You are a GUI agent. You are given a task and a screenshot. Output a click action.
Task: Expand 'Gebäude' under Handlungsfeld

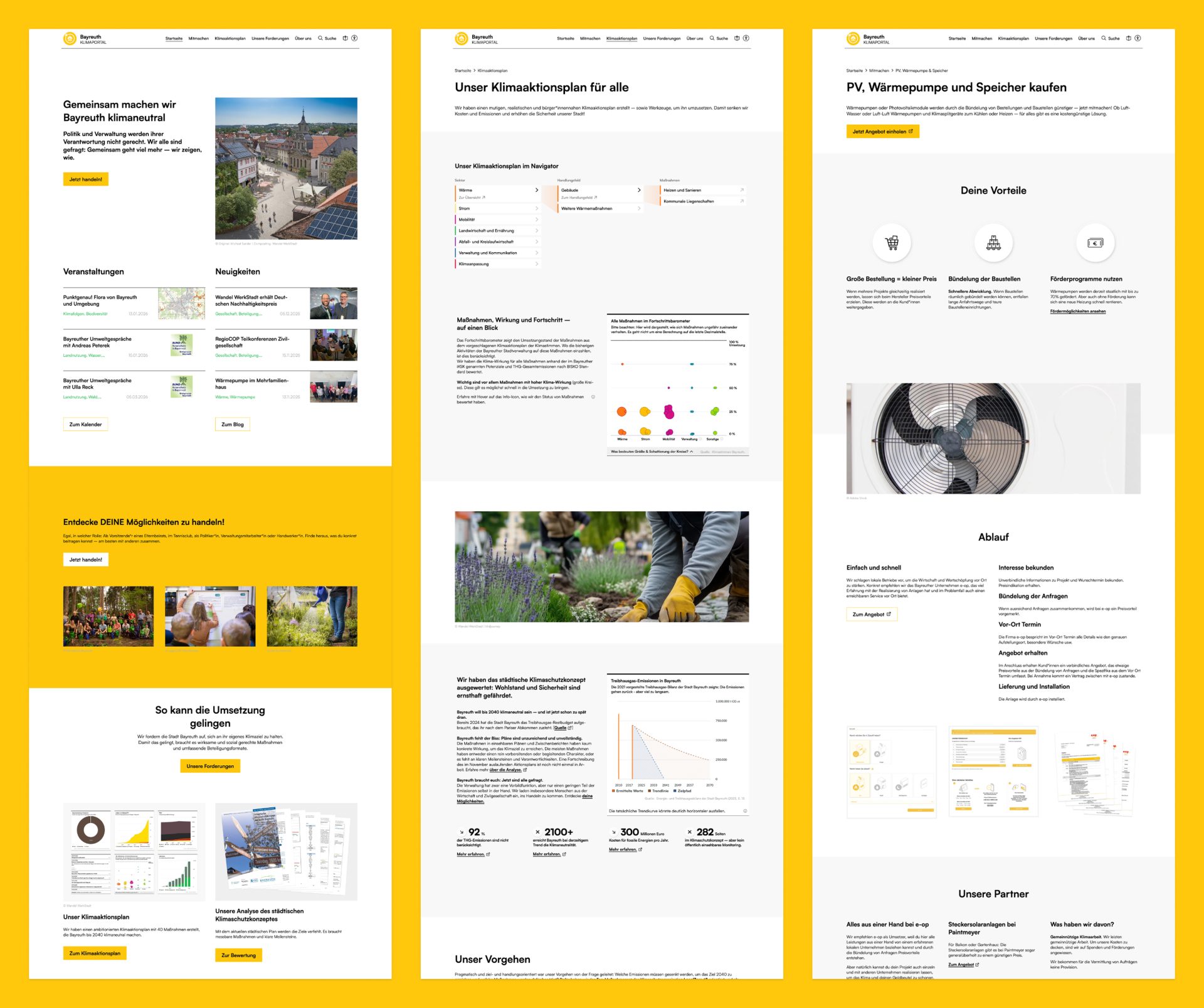point(639,190)
